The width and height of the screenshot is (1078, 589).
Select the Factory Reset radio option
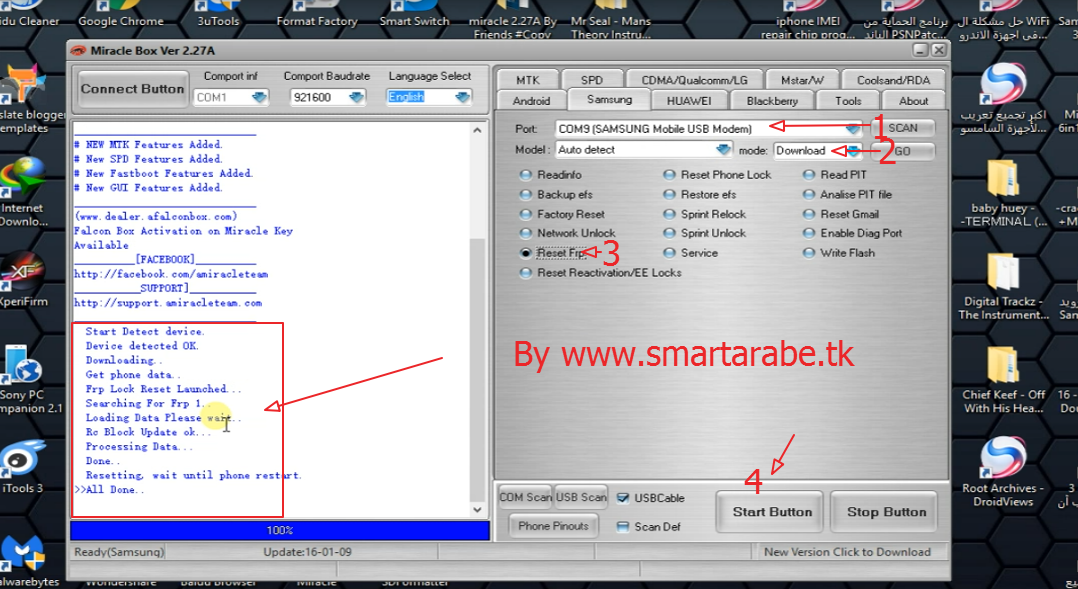click(525, 214)
